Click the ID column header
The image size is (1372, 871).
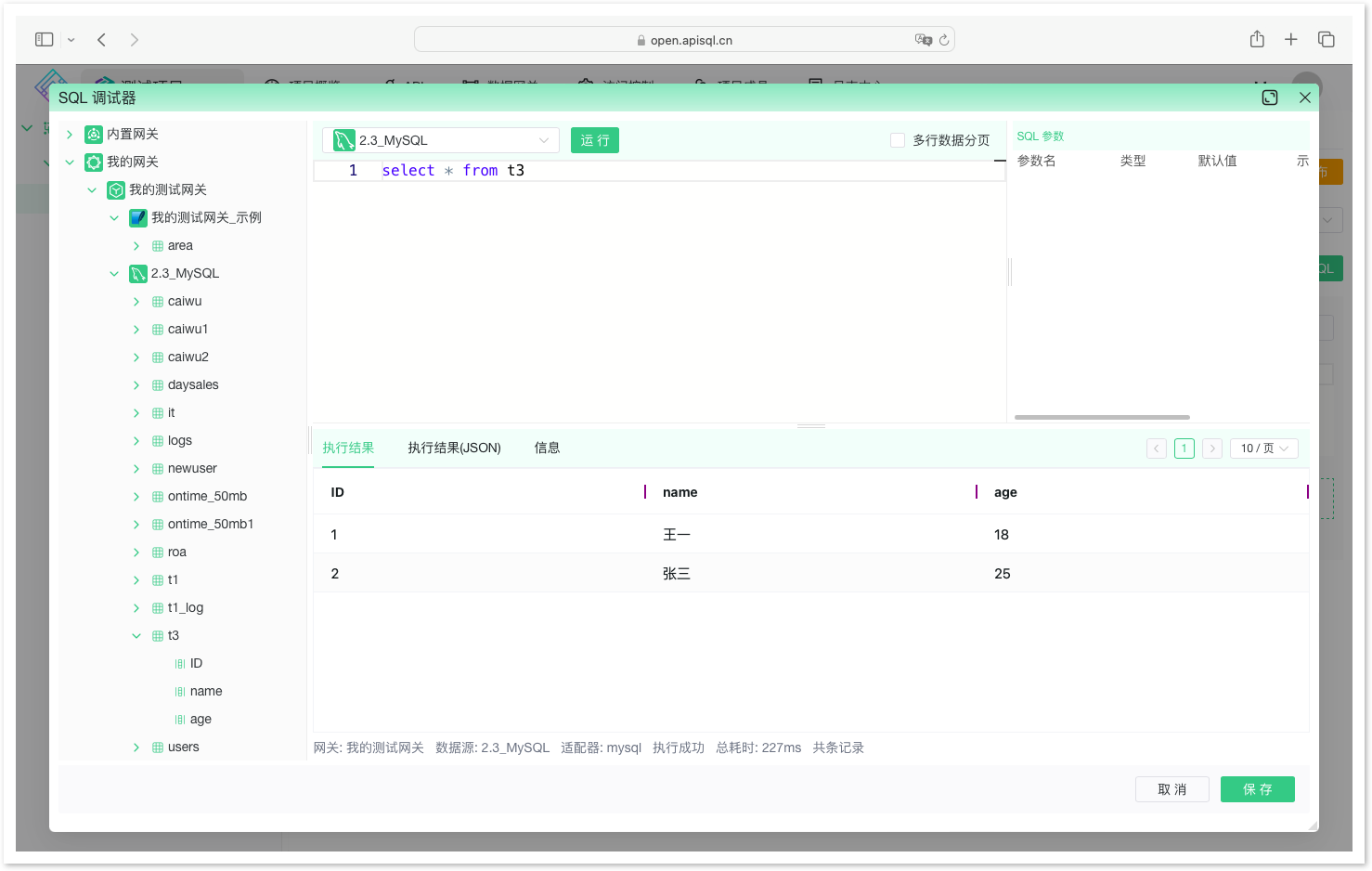(338, 492)
